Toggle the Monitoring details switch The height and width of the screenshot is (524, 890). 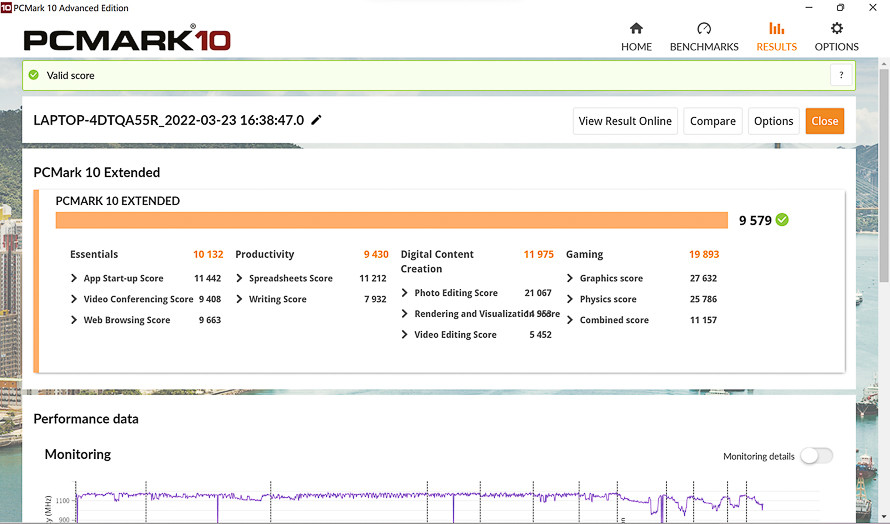tap(815, 456)
